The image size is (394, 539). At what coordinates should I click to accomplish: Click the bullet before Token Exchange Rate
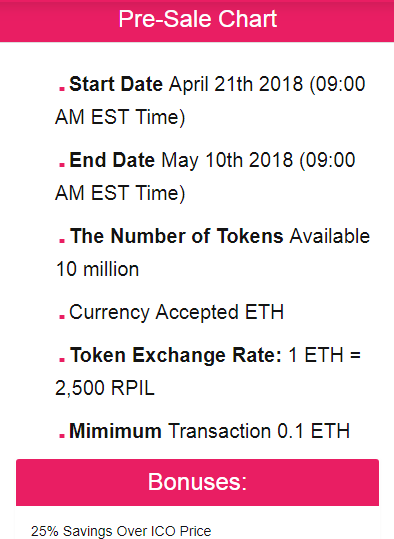62,359
